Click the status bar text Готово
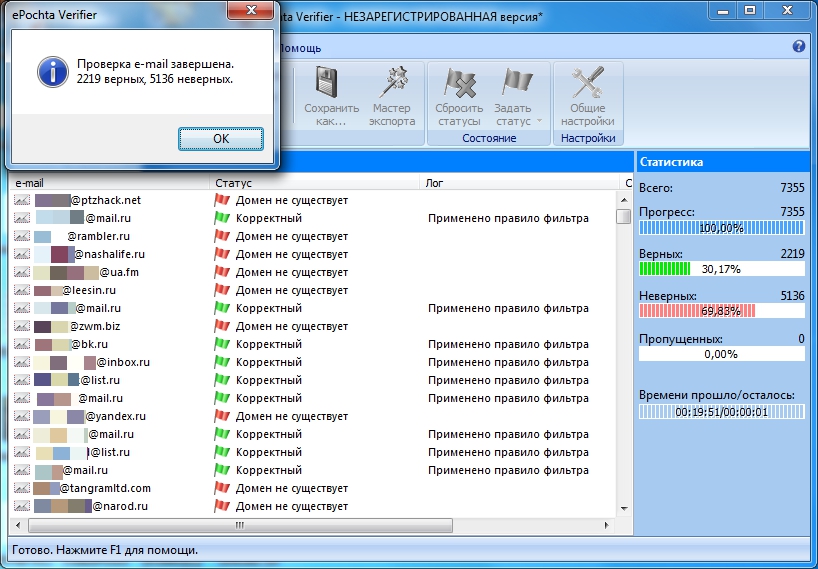This screenshot has width=818, height=569. click(105, 550)
